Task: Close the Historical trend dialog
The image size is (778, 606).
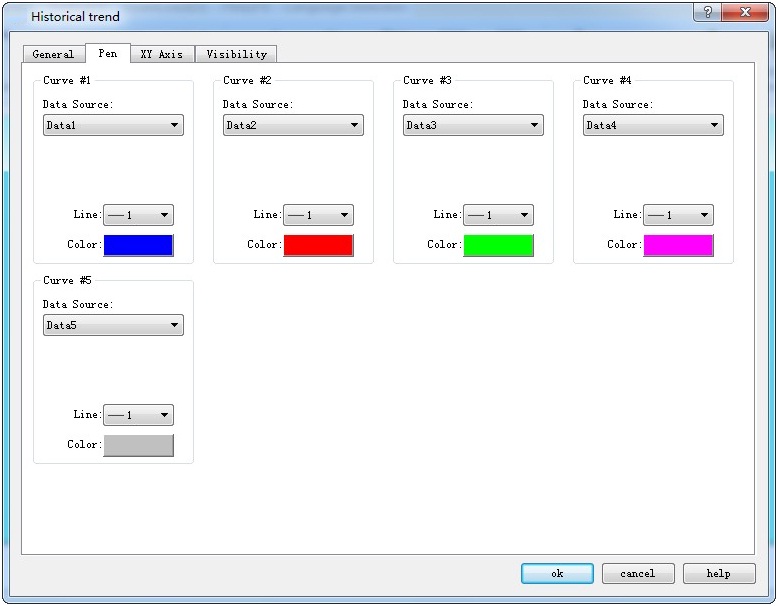Action: (745, 11)
